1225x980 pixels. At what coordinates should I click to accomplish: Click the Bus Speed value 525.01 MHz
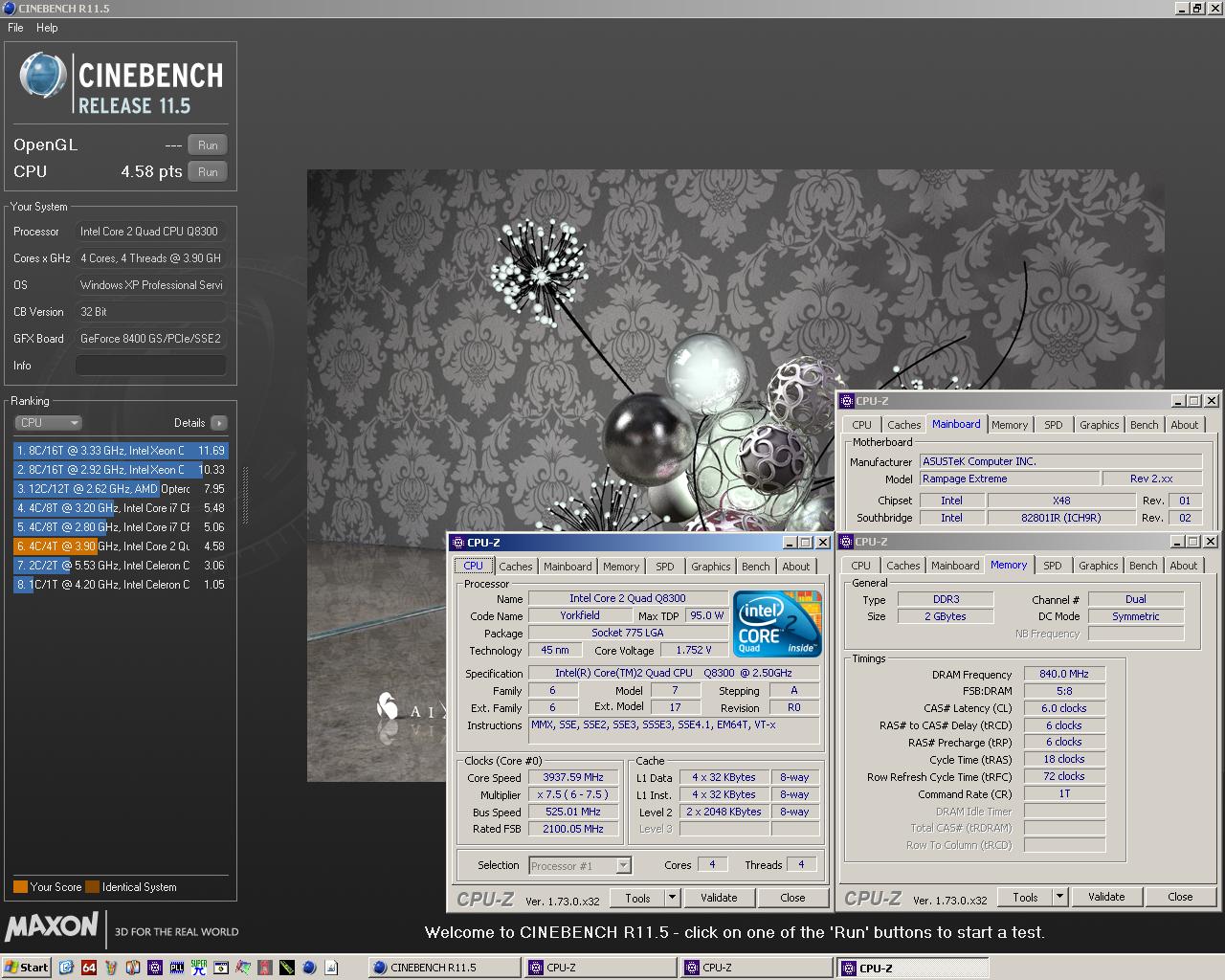pyautogui.click(x=573, y=812)
